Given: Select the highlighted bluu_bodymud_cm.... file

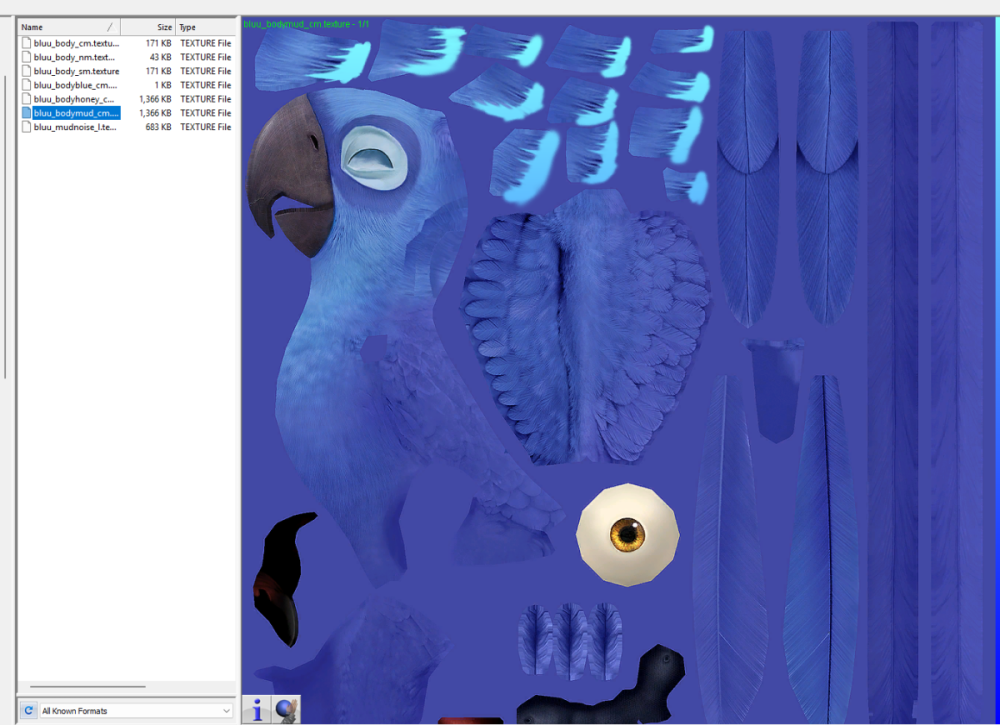Looking at the screenshot, I should coord(76,113).
